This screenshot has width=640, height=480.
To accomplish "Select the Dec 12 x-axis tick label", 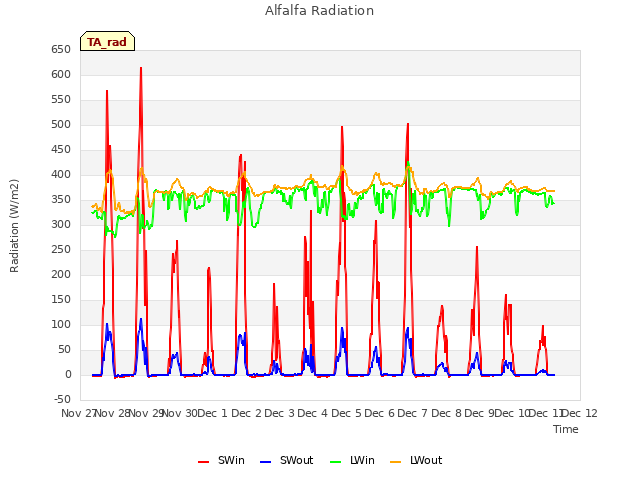I will coord(580,413).
